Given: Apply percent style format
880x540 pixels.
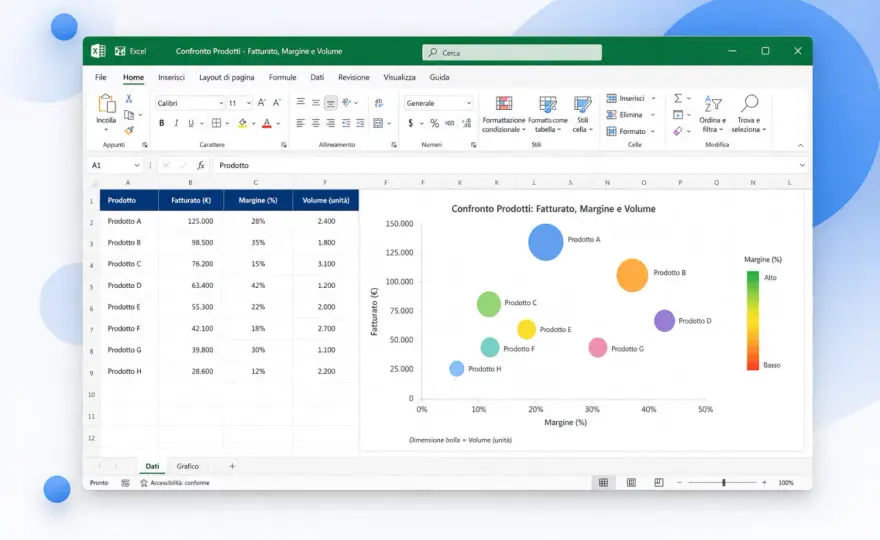Looking at the screenshot, I should [x=434, y=123].
